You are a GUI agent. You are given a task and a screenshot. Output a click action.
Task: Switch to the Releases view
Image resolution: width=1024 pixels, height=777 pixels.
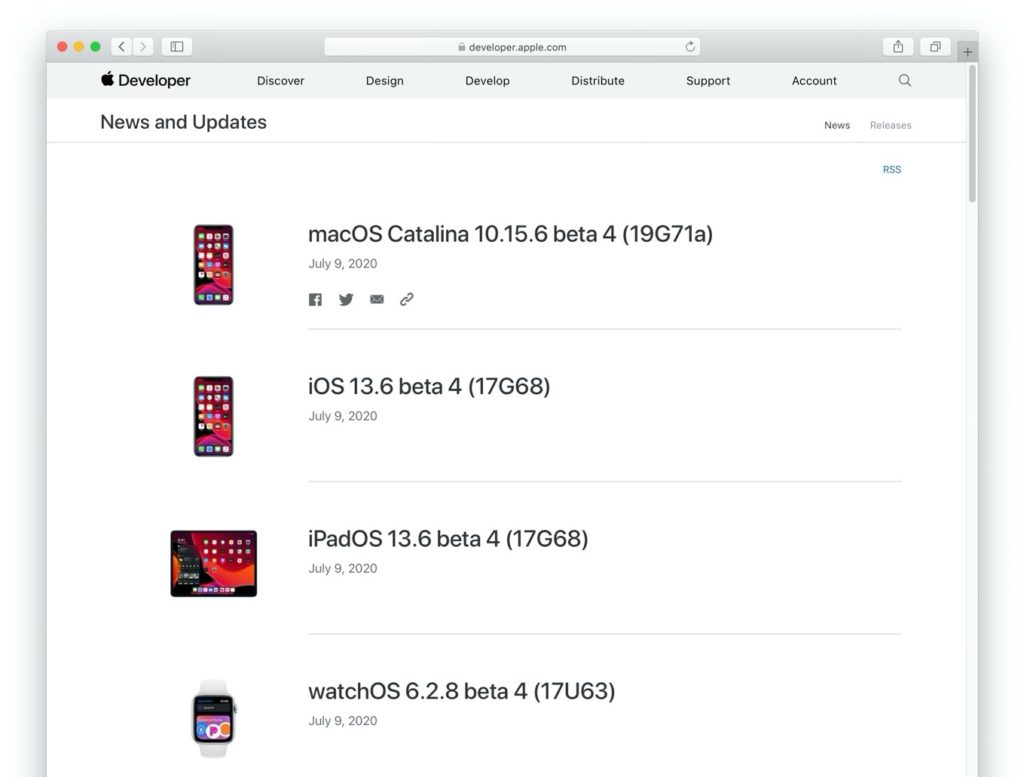tap(890, 125)
